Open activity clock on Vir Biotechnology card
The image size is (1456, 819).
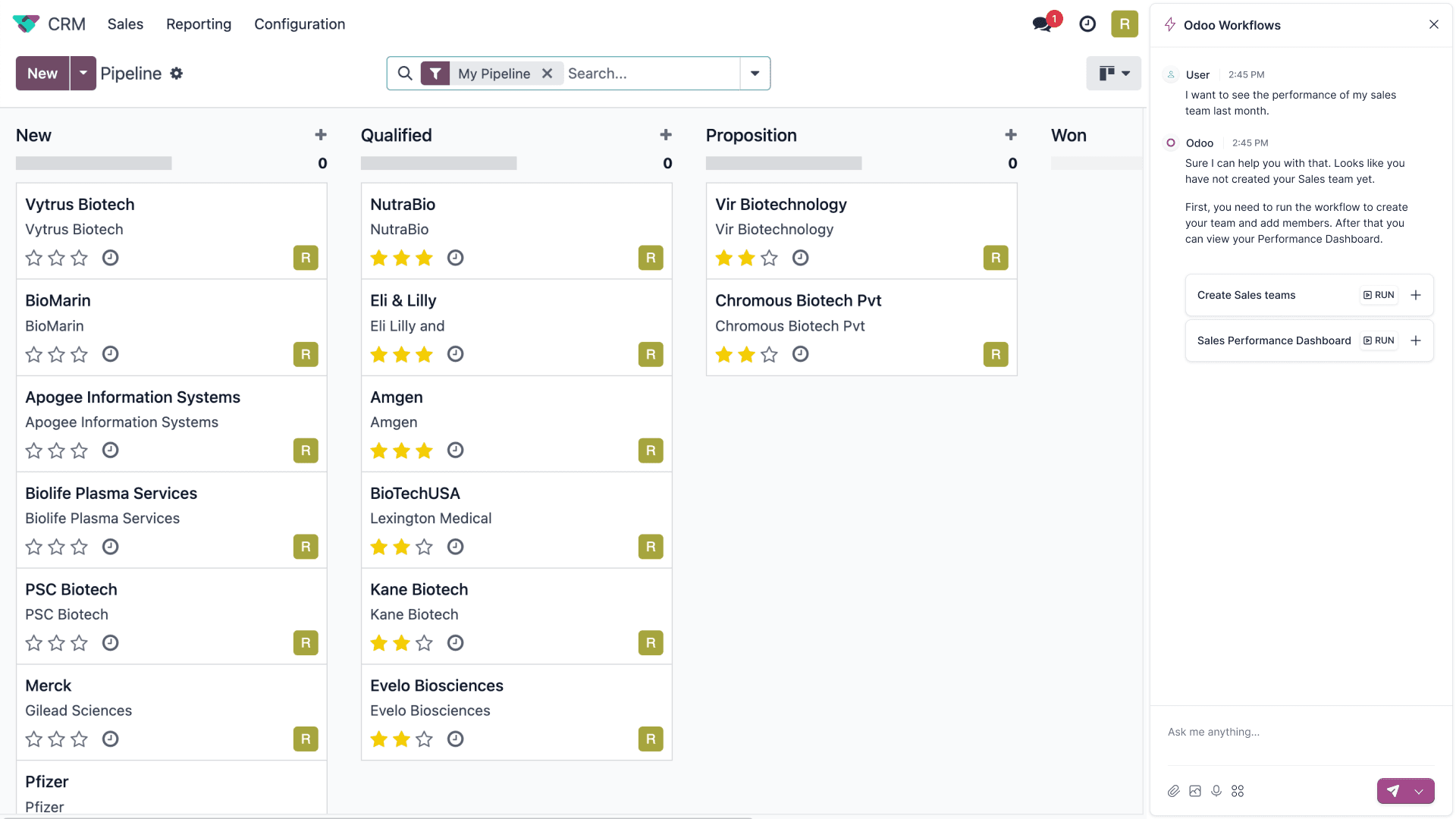click(x=800, y=258)
